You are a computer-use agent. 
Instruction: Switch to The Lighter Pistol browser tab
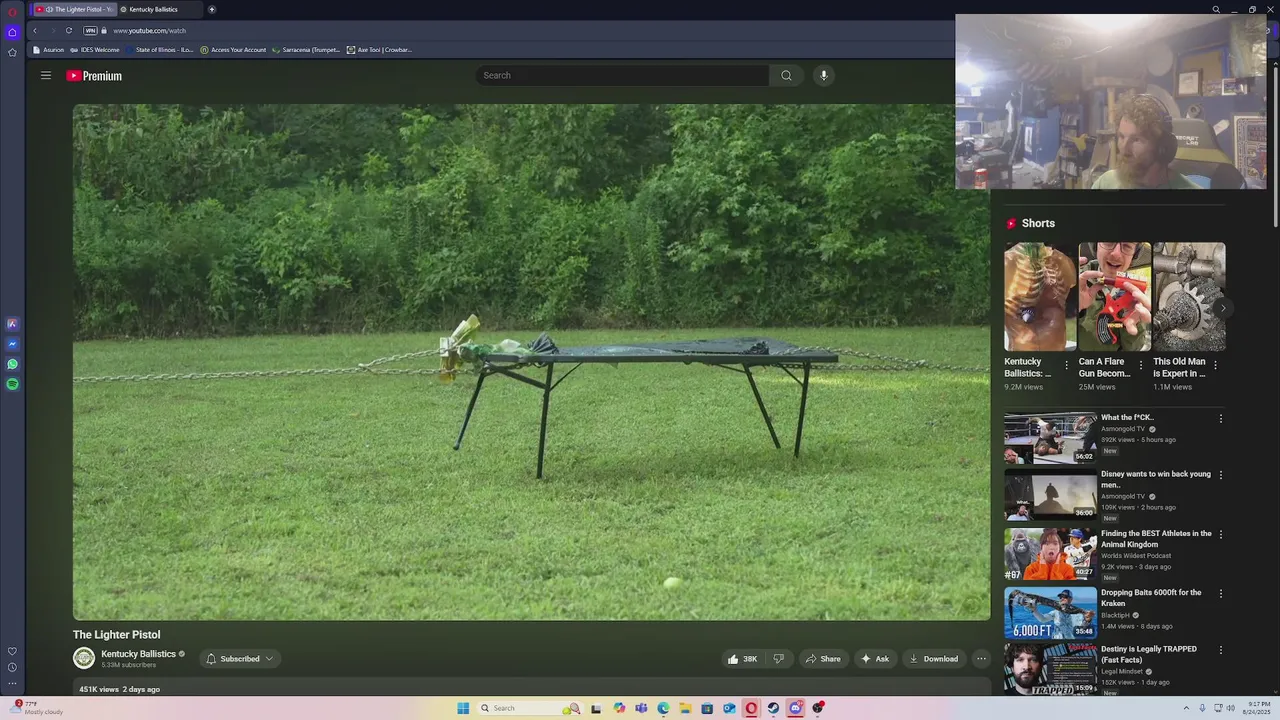[x=75, y=9]
